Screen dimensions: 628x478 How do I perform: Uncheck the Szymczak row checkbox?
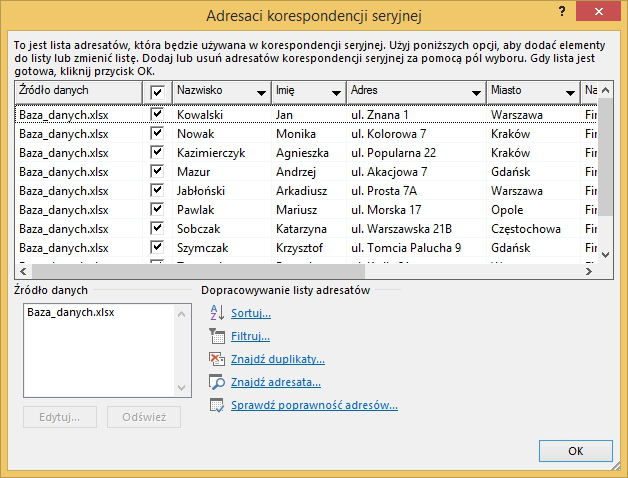click(157, 247)
